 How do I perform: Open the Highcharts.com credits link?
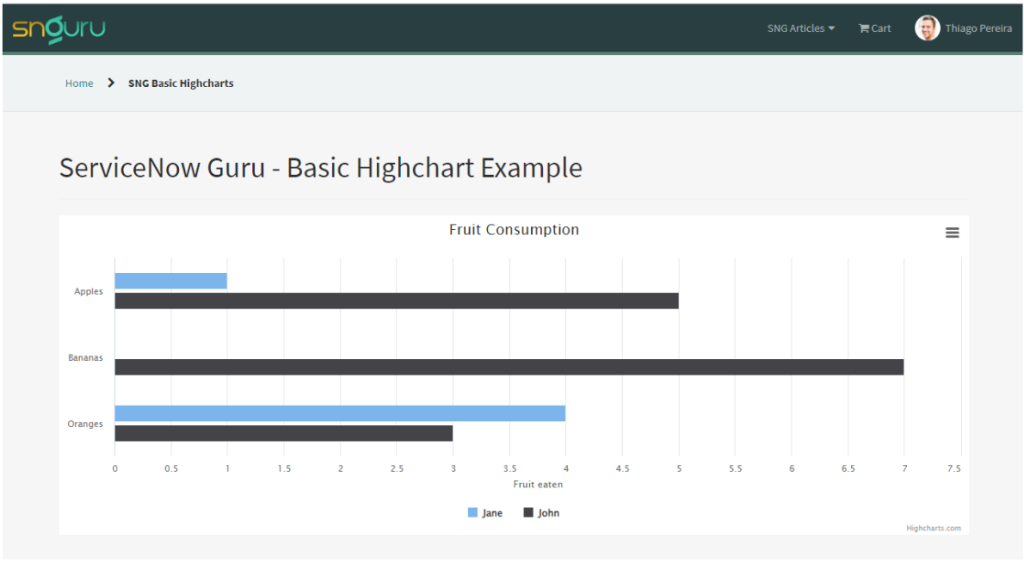[x=933, y=528]
